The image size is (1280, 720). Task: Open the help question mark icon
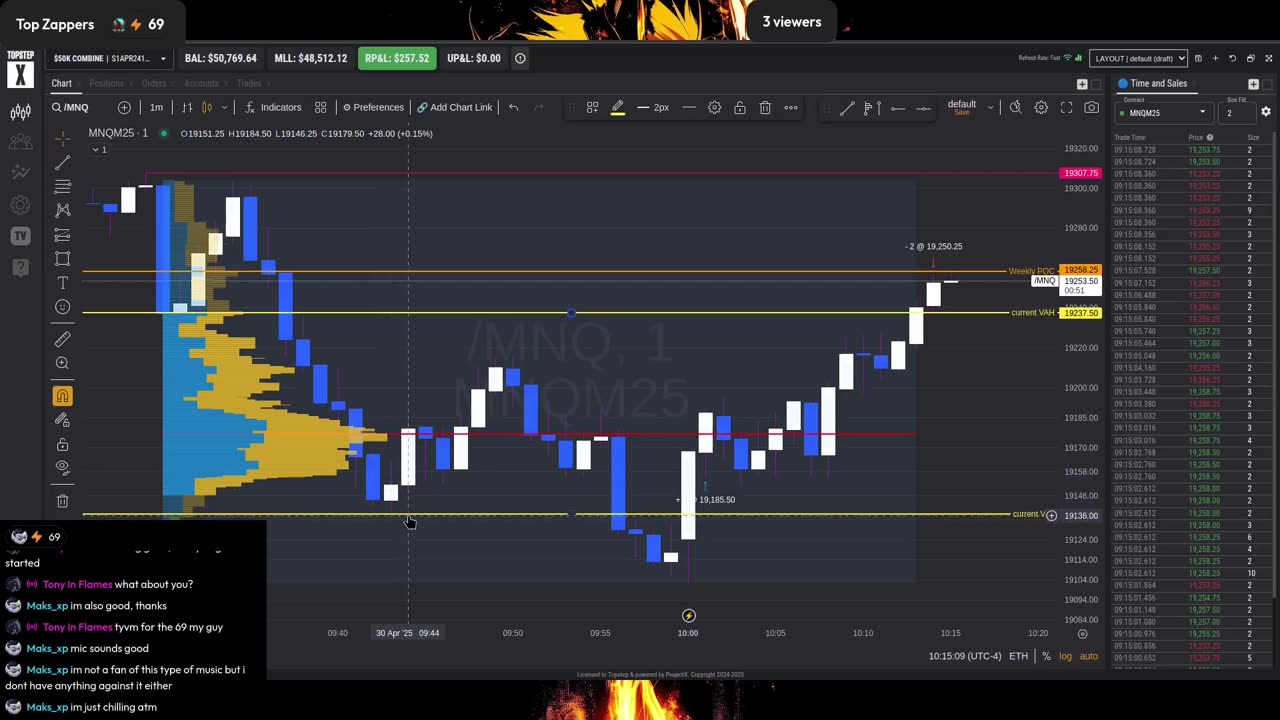tap(20, 267)
